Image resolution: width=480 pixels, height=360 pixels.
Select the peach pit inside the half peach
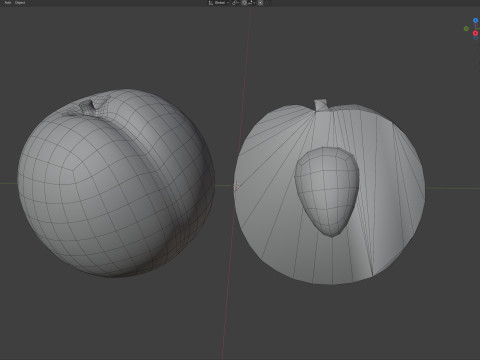click(x=327, y=192)
